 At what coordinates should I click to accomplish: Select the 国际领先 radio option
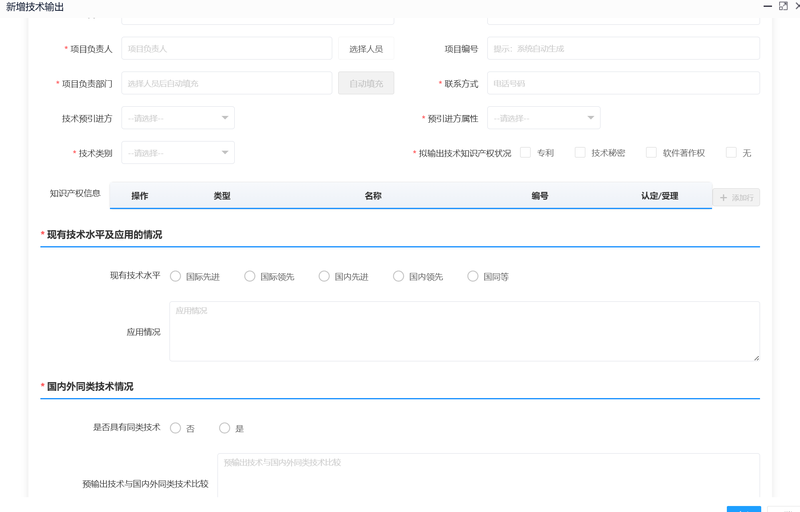(250, 276)
